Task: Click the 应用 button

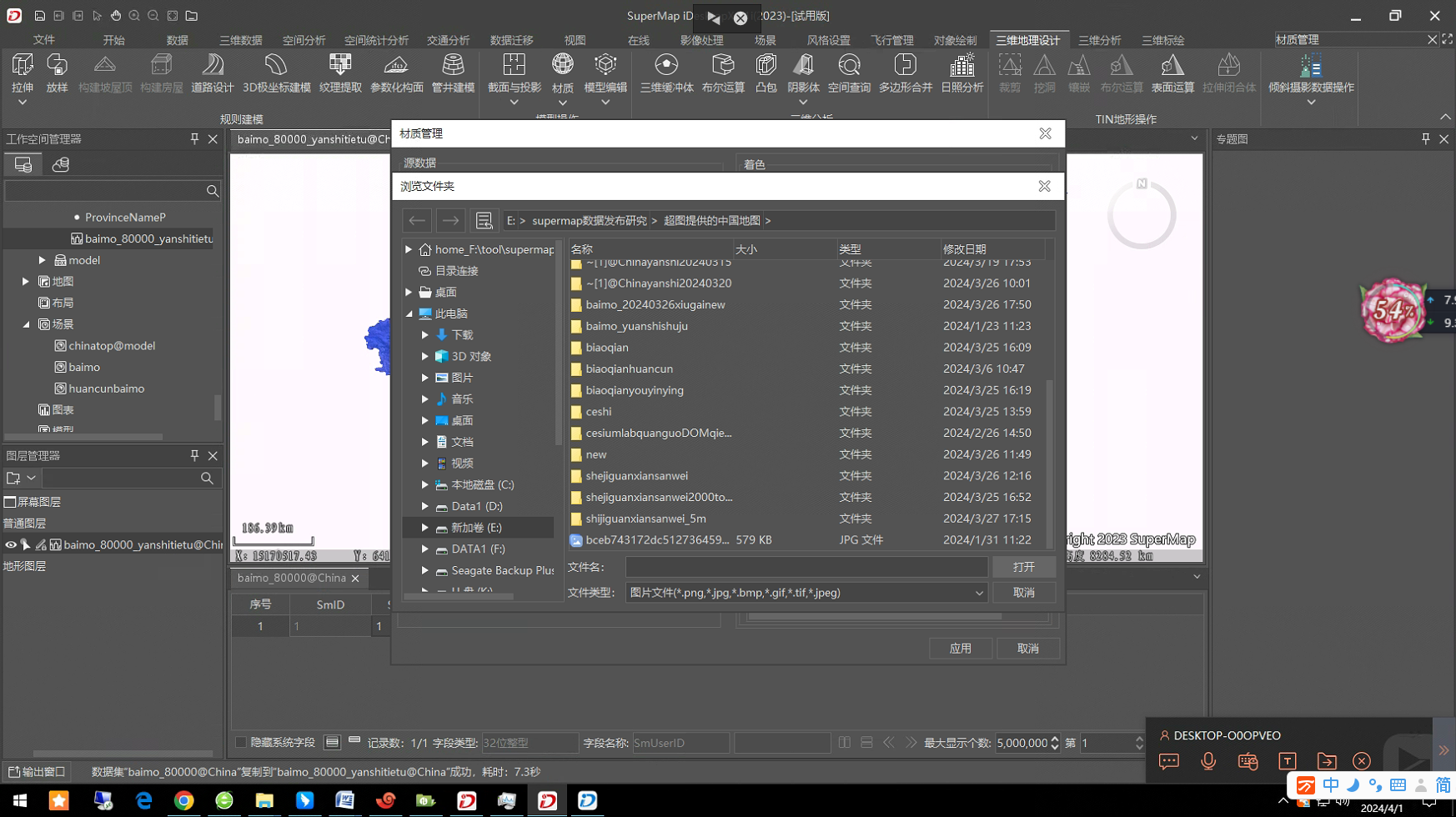Action: tap(960, 648)
